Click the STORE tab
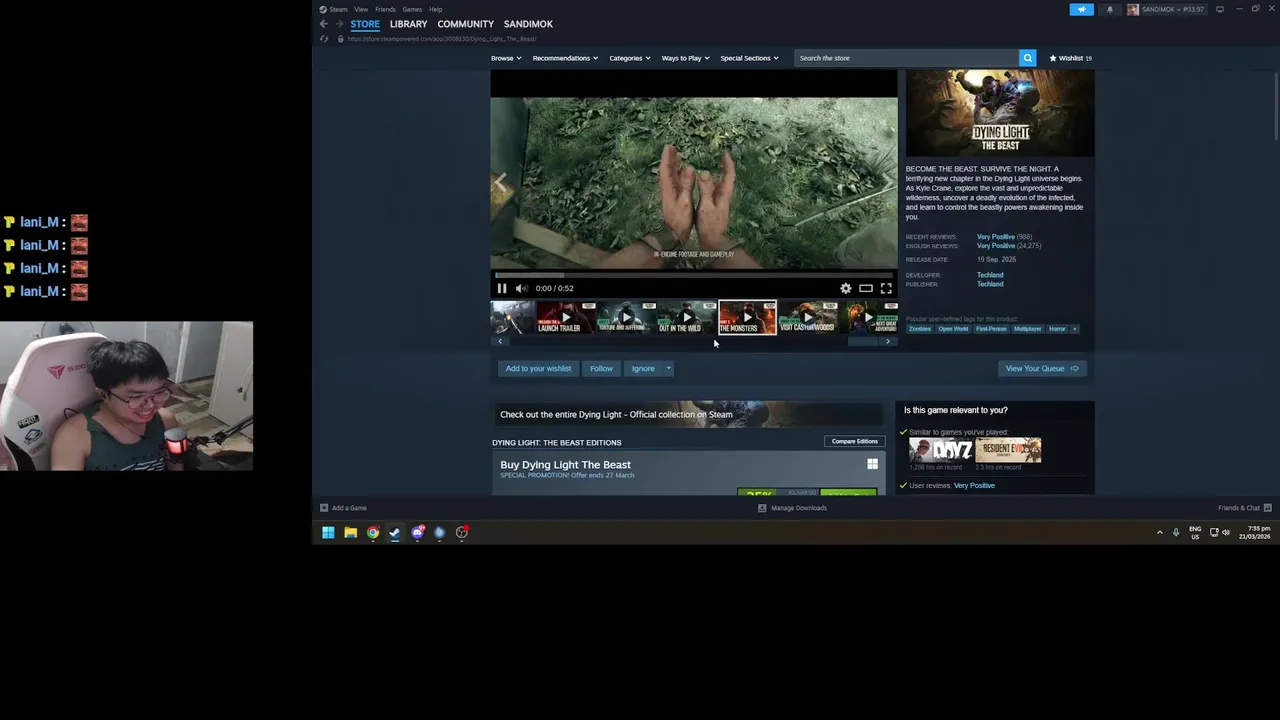 click(x=365, y=24)
